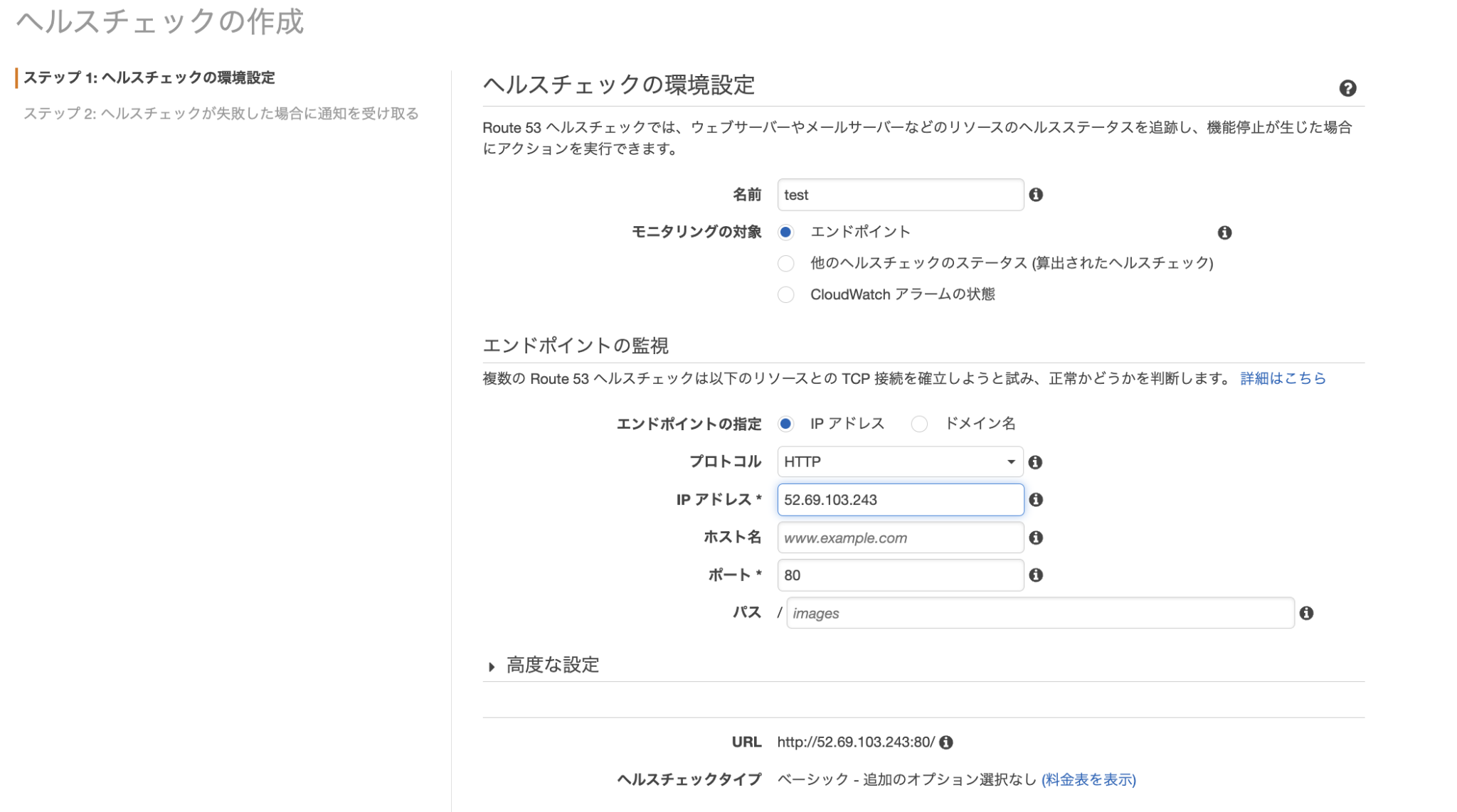This screenshot has height=812, width=1457.
Task: Click the info icon next to プロトコル
Action: tap(1037, 462)
